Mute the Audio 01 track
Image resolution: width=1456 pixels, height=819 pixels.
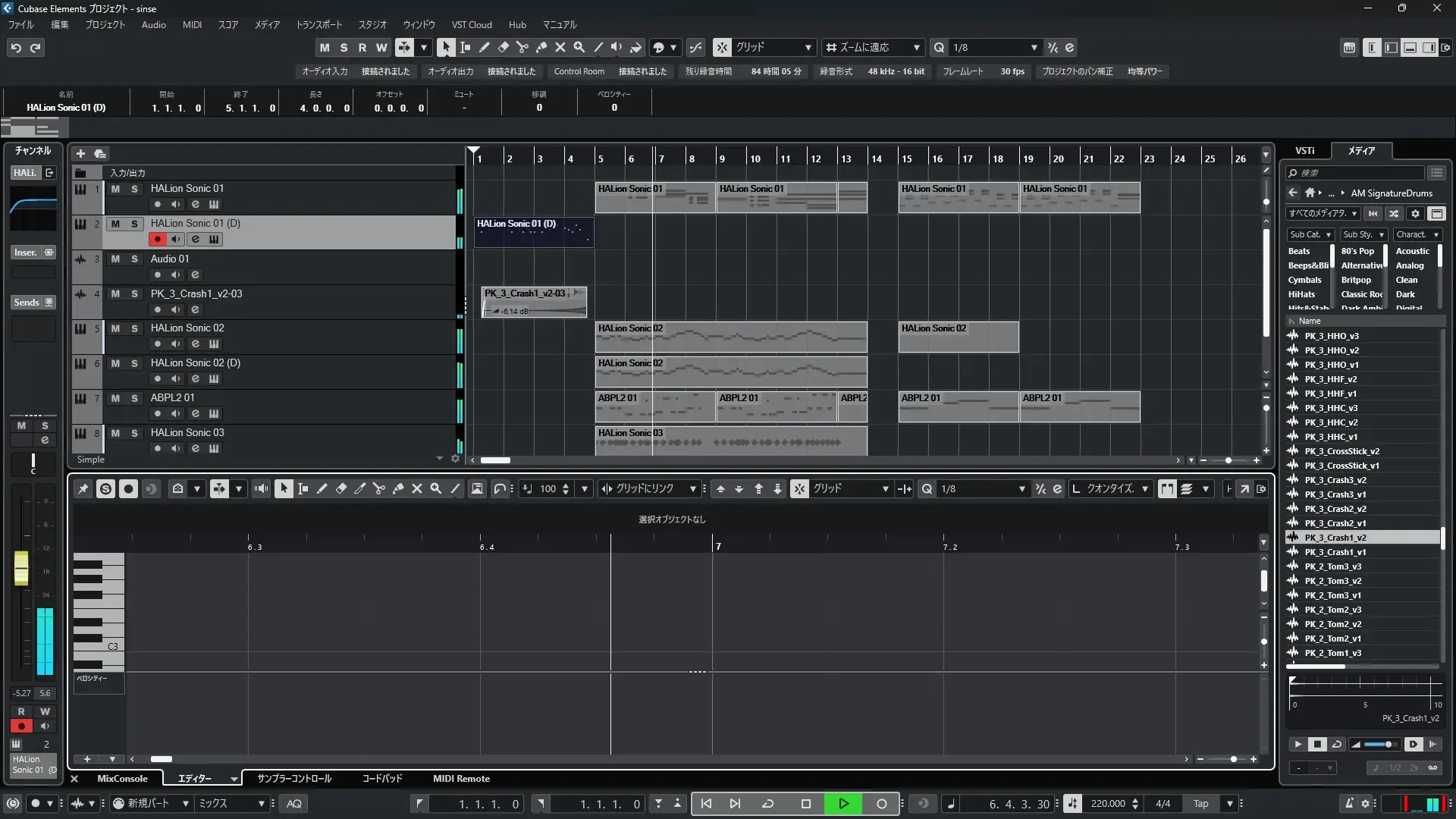point(115,259)
